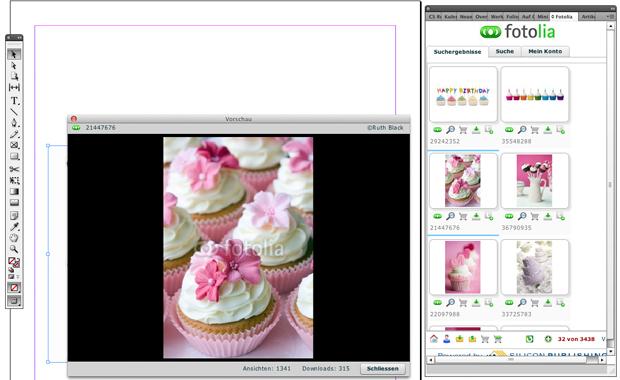Place image 35548288 into the document
Image resolution: width=620 pixels, height=380 pixels.
click(561, 130)
